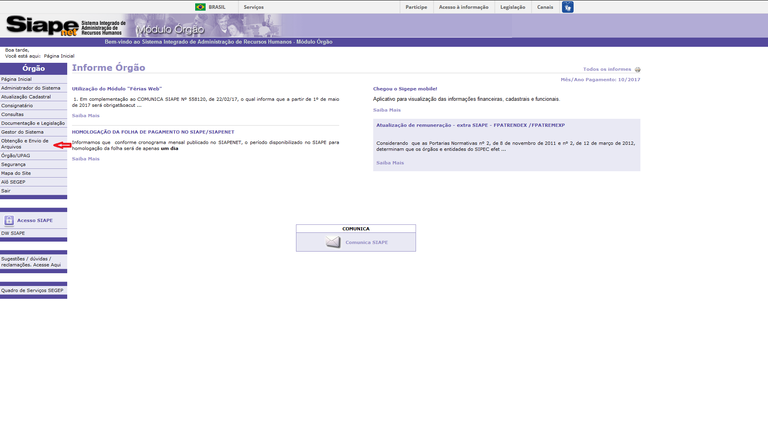Click the Acesso SIAPE lock icon
Viewport: 768px width, 432px height.
(9, 220)
